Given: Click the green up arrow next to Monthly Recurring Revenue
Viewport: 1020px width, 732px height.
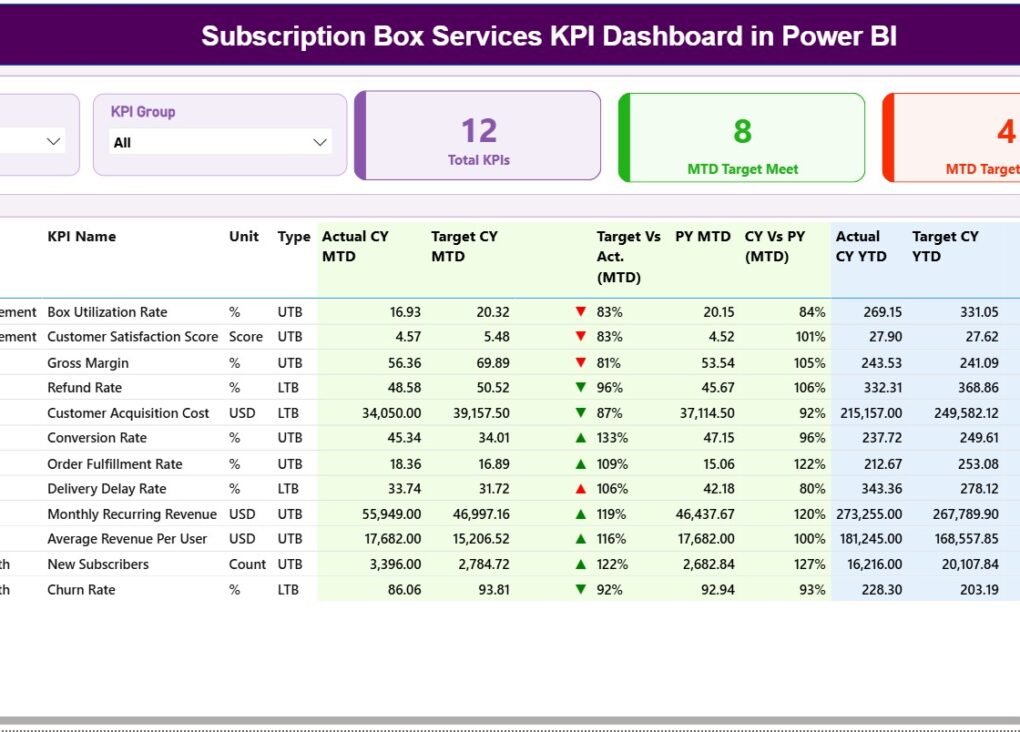Looking at the screenshot, I should click(x=582, y=513).
